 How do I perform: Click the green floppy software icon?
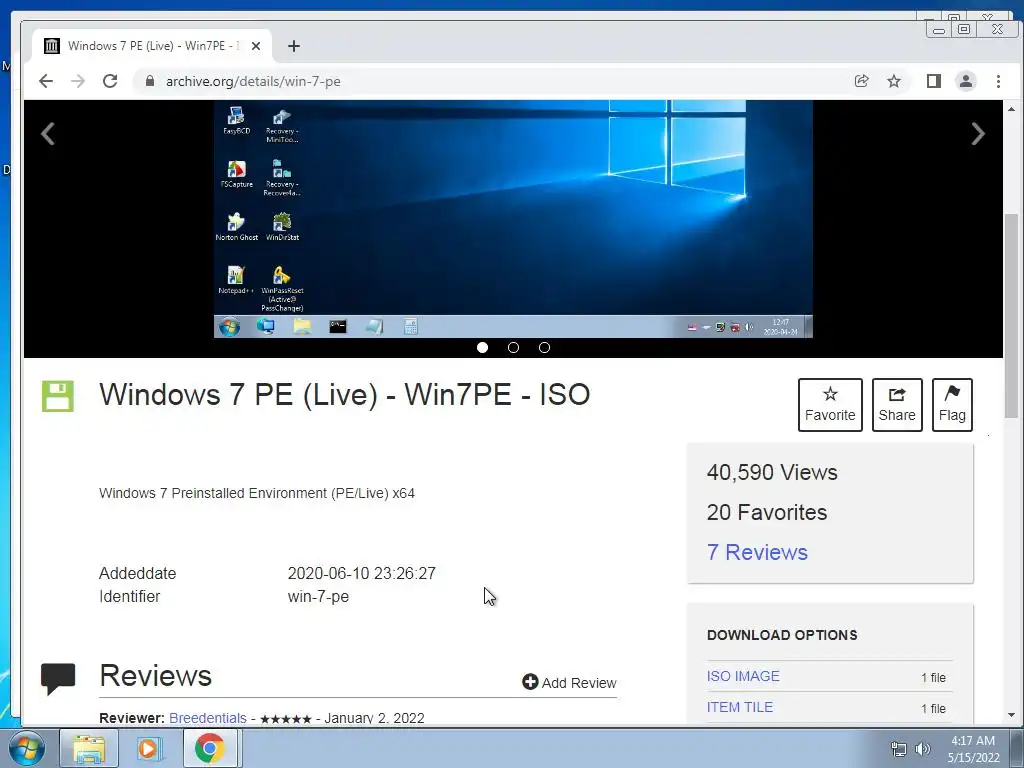pyautogui.click(x=58, y=396)
